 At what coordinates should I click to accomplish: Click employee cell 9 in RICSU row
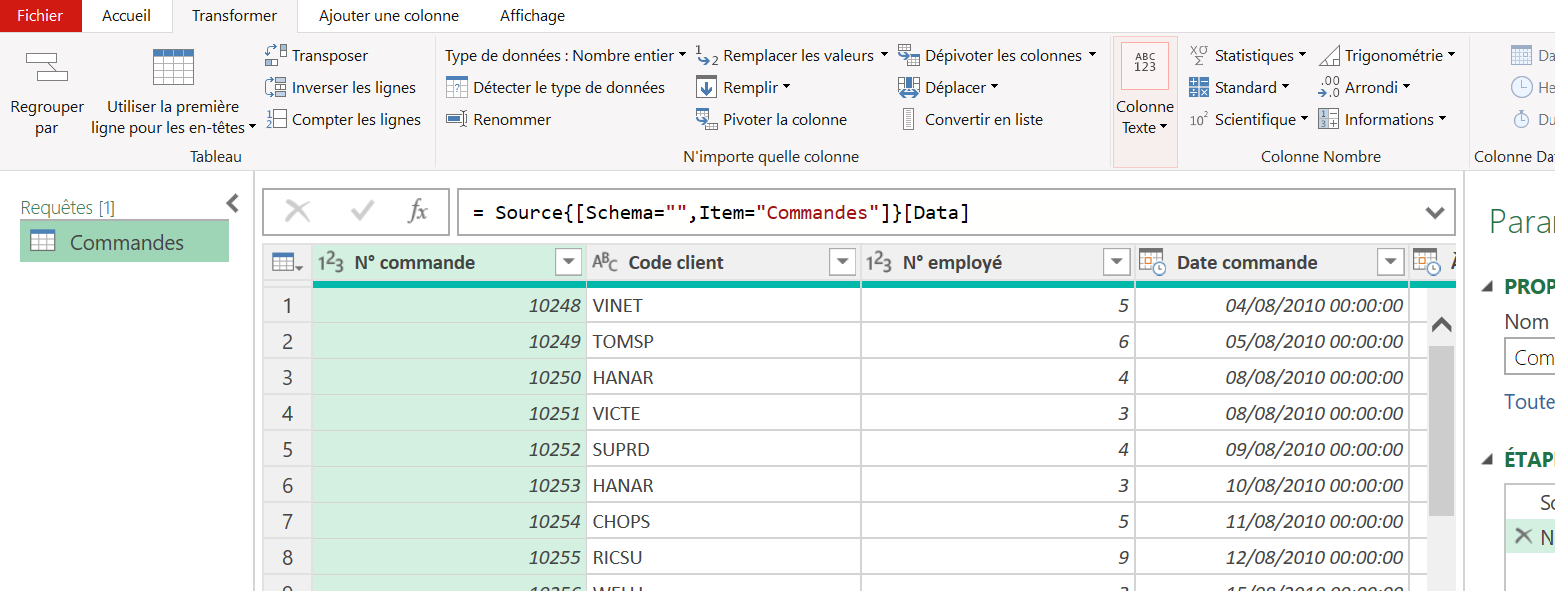pos(998,557)
